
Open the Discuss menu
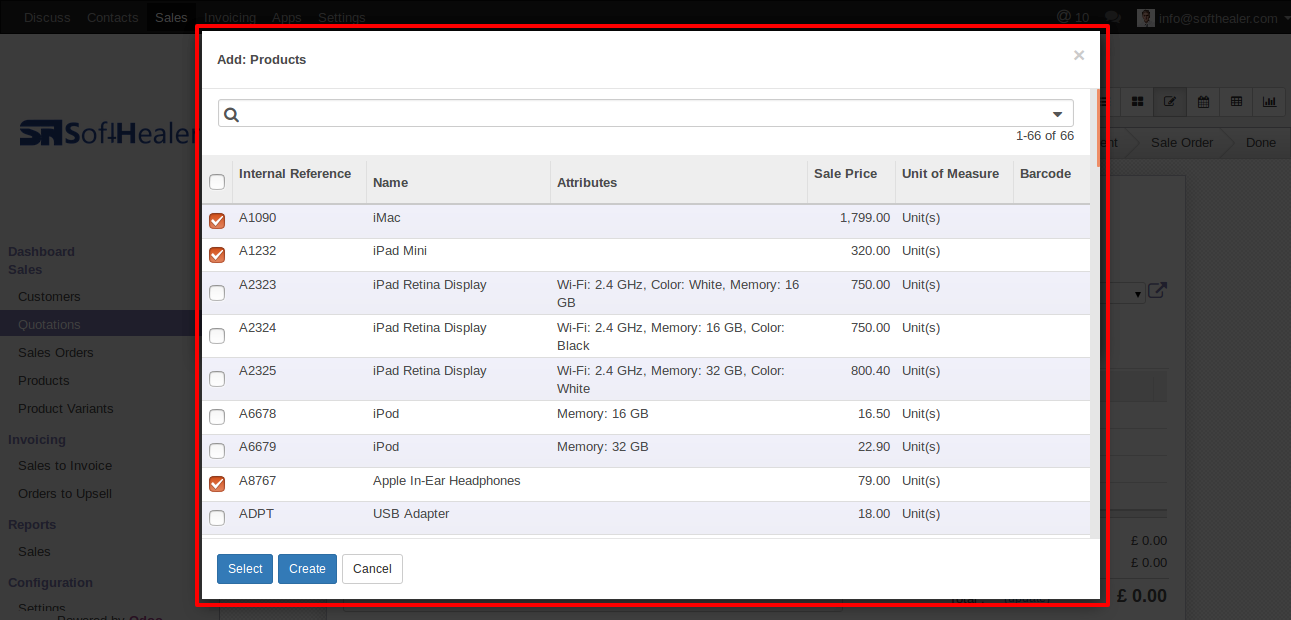click(x=47, y=17)
